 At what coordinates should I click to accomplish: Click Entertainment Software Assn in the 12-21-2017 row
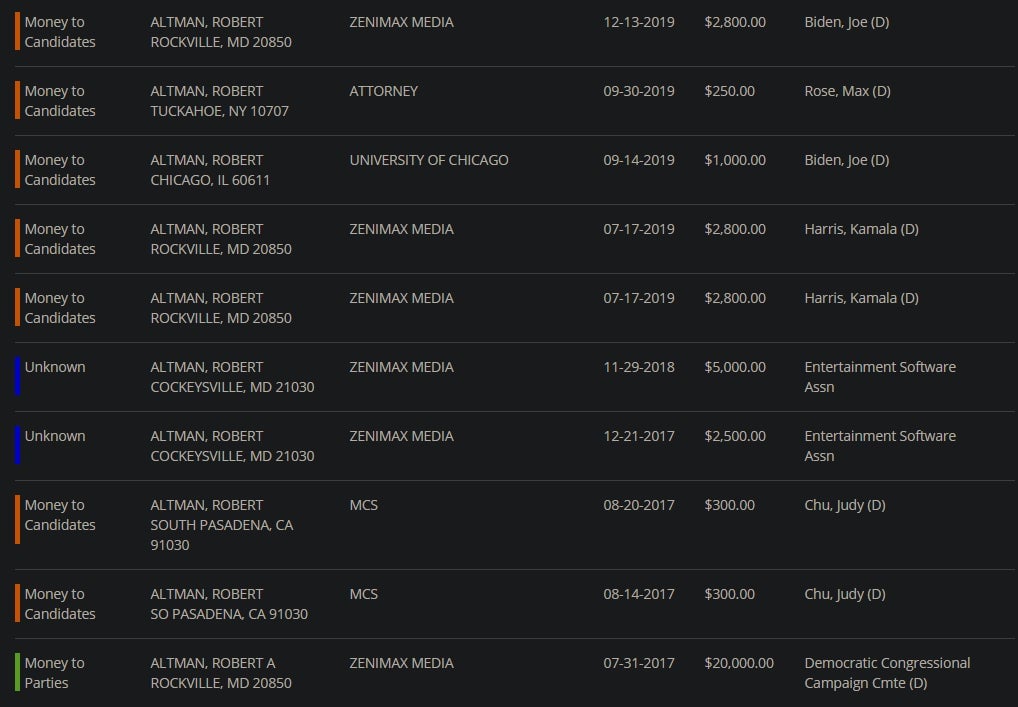(x=879, y=446)
